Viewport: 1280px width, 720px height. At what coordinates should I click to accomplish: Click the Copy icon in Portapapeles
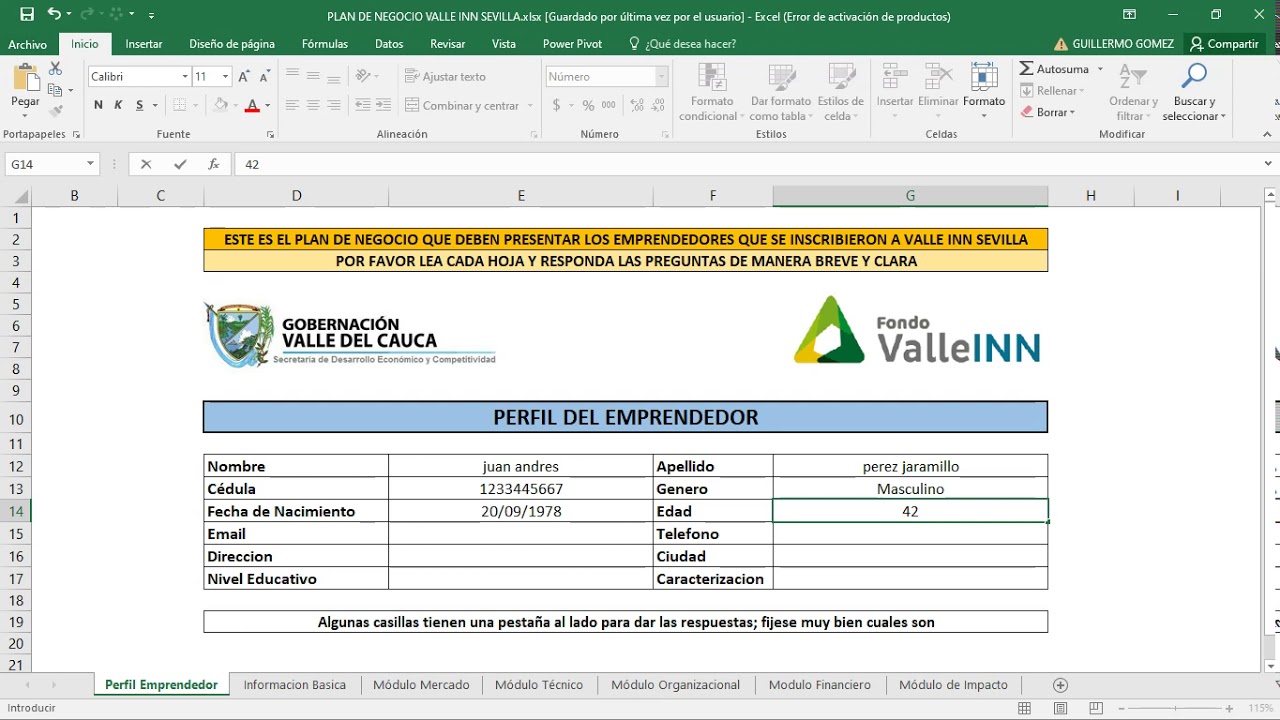click(55, 90)
